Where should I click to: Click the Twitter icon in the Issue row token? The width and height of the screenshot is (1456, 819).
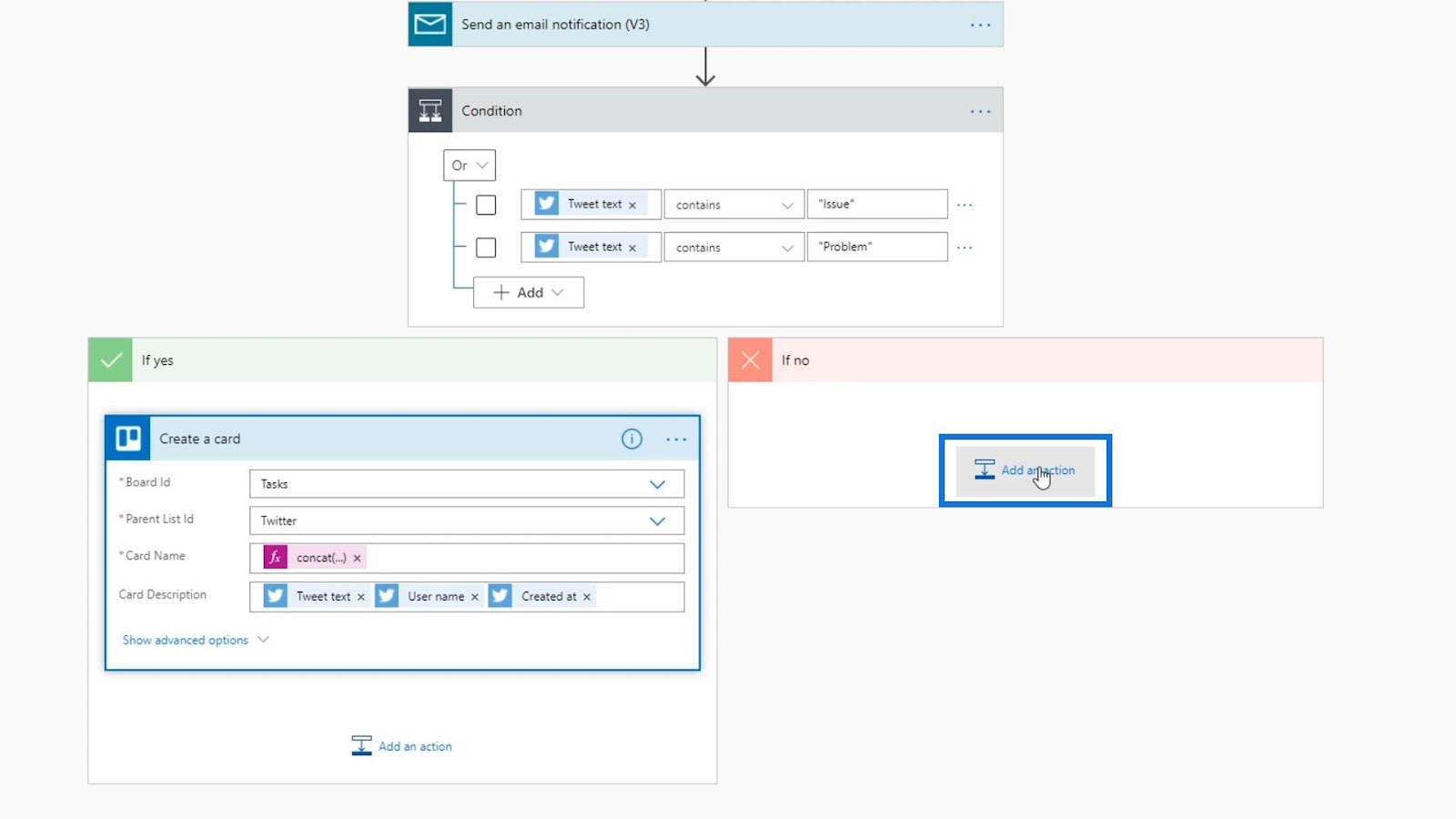pyautogui.click(x=546, y=204)
